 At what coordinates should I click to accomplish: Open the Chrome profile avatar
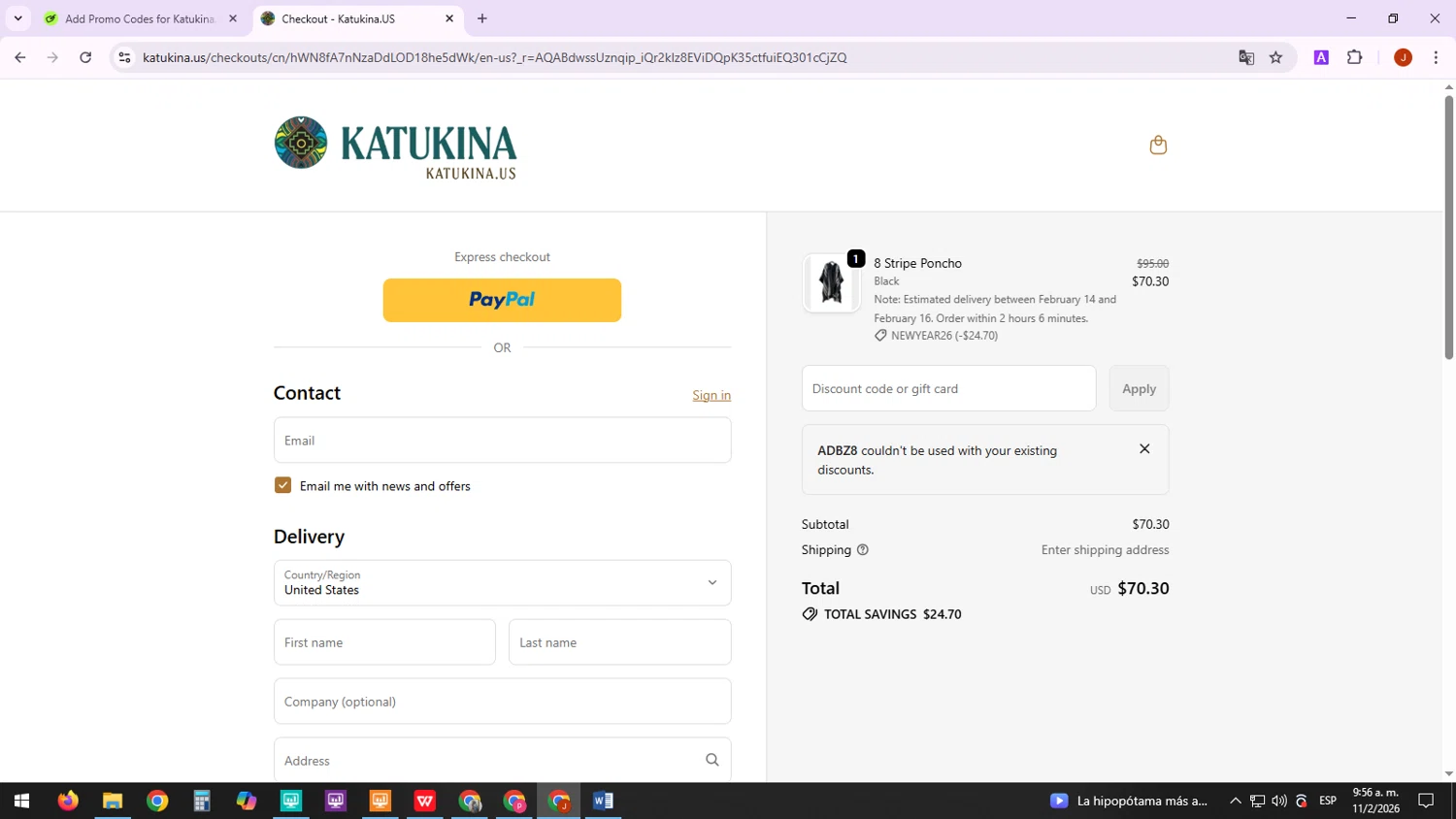pos(1403,57)
